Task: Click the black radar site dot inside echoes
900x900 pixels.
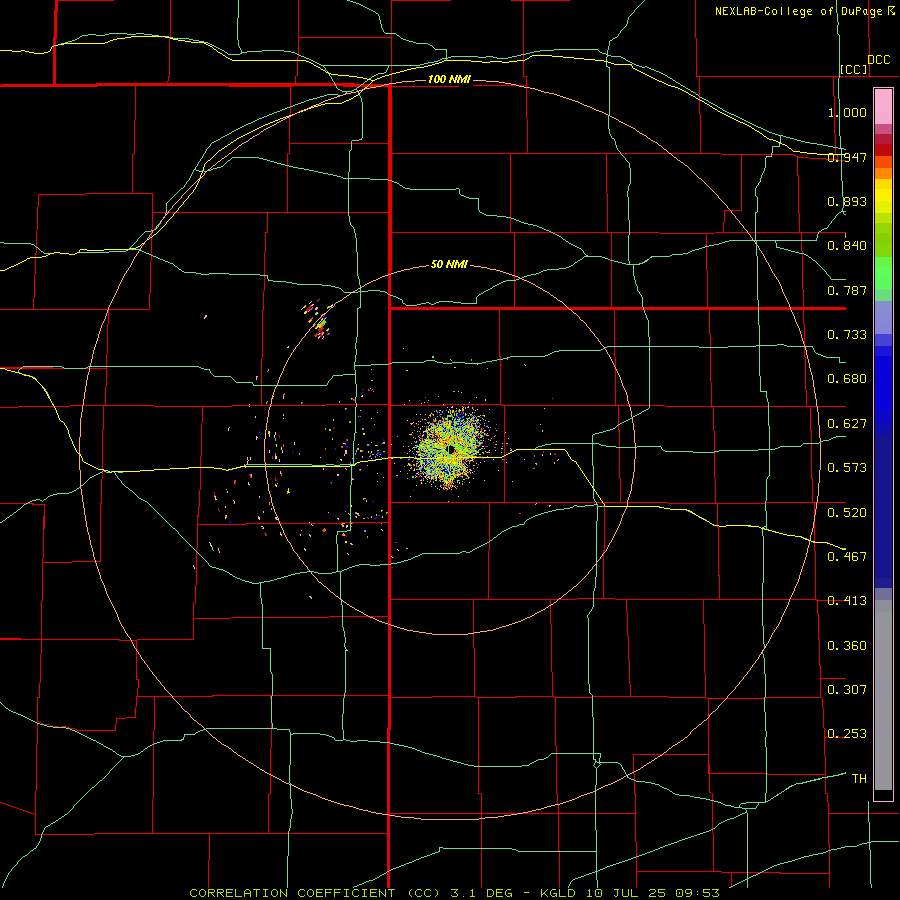Action: [x=451, y=449]
